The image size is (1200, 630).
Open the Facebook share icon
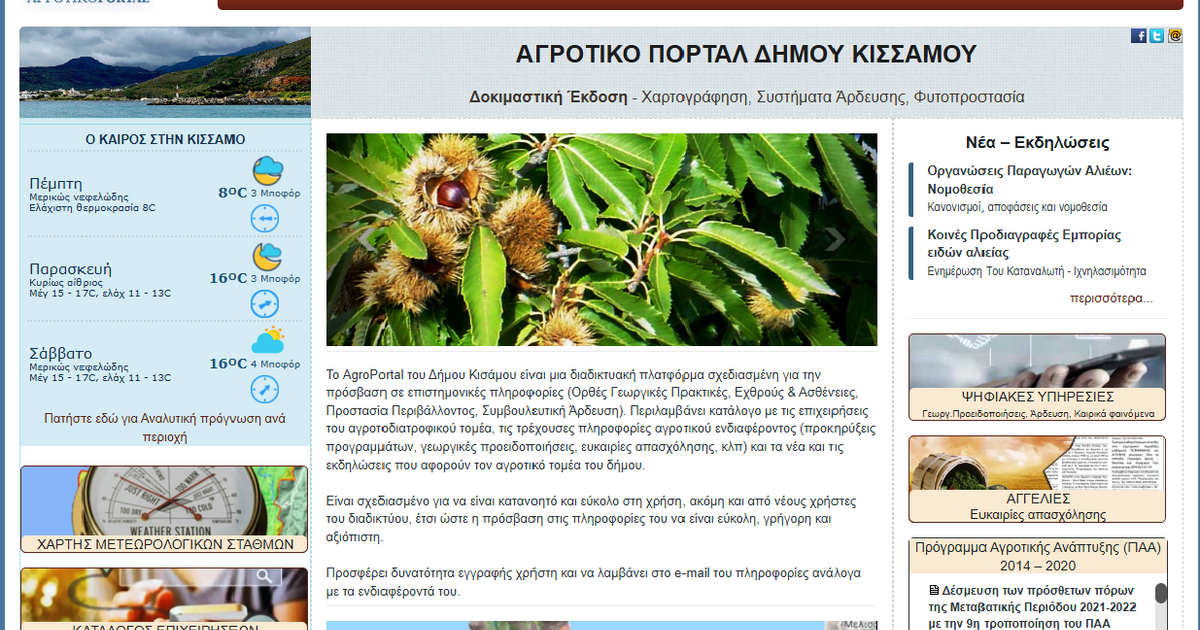tap(1138, 36)
